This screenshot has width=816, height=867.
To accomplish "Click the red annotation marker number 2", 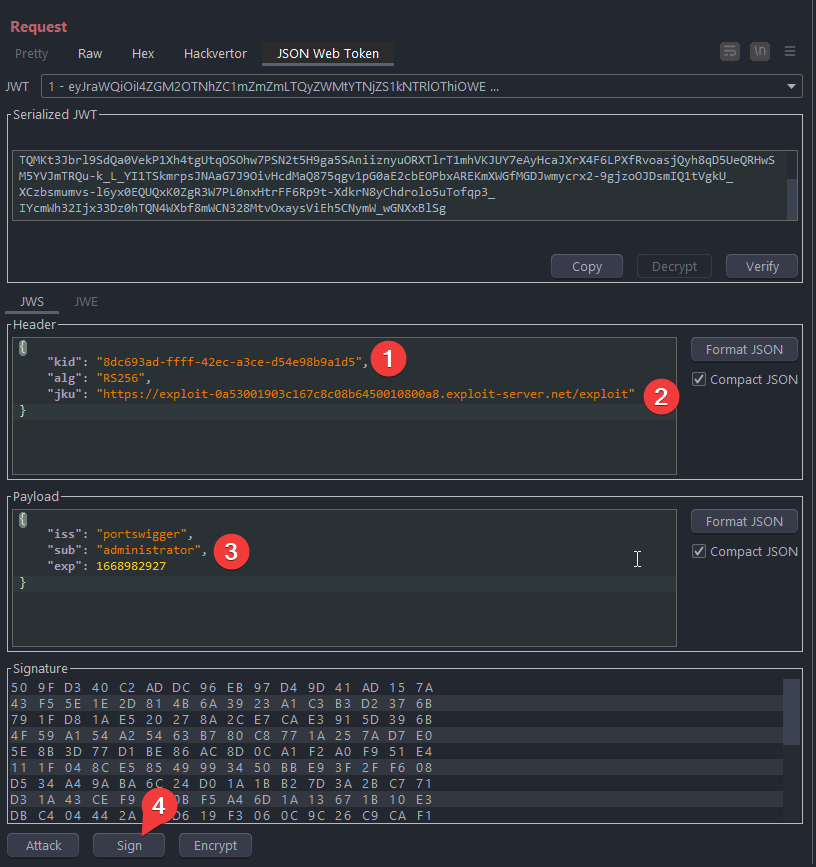I will point(660,396).
